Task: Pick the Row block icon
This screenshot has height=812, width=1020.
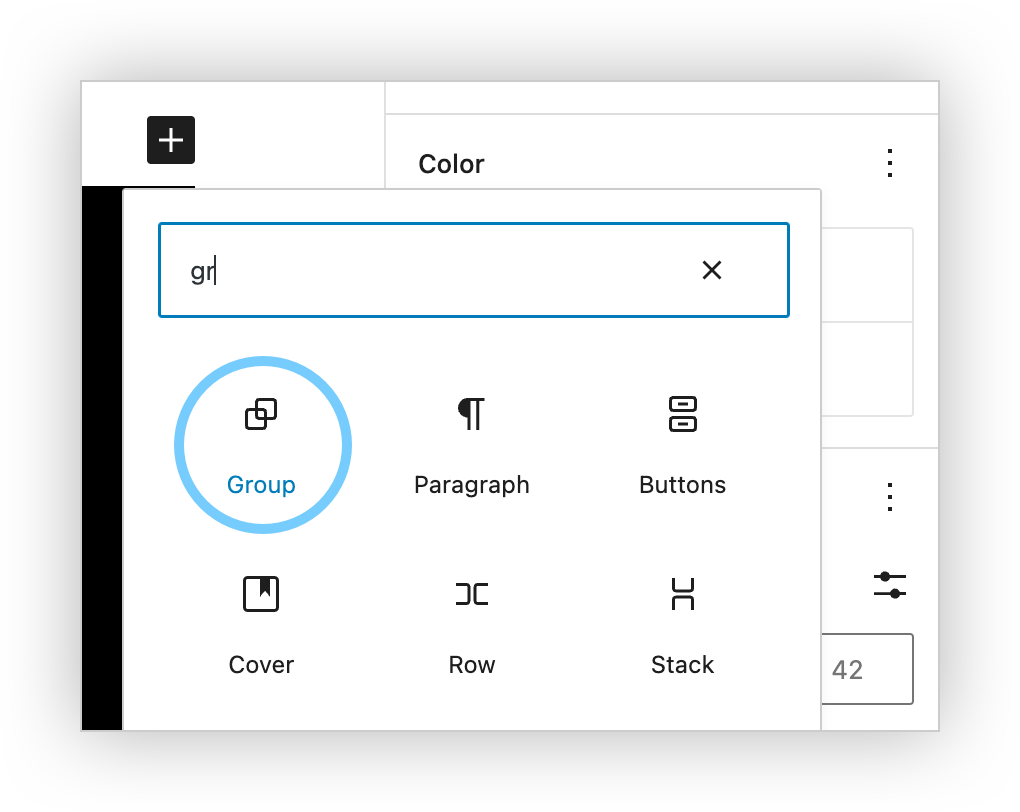Action: [471, 594]
